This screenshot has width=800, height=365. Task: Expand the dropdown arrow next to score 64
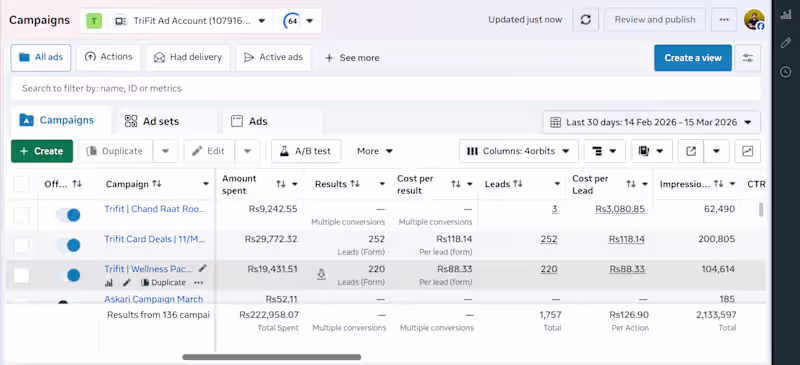tap(309, 21)
